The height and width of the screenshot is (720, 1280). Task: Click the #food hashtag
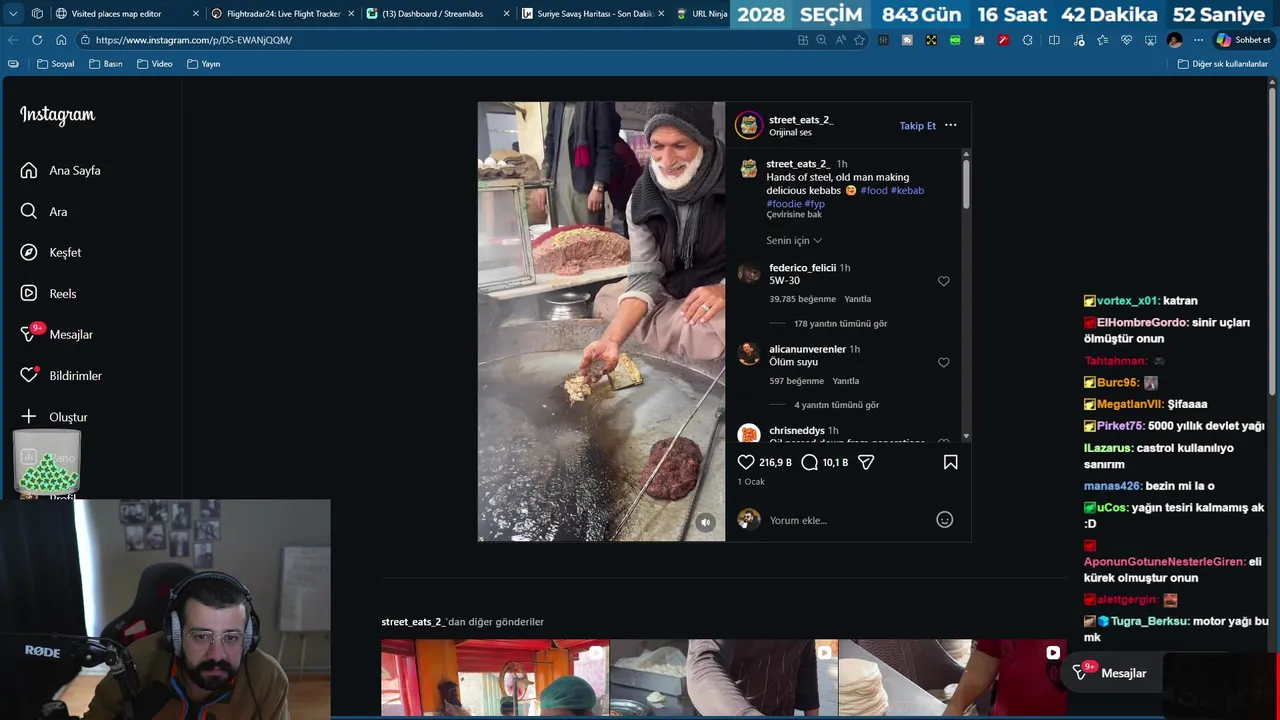(873, 190)
